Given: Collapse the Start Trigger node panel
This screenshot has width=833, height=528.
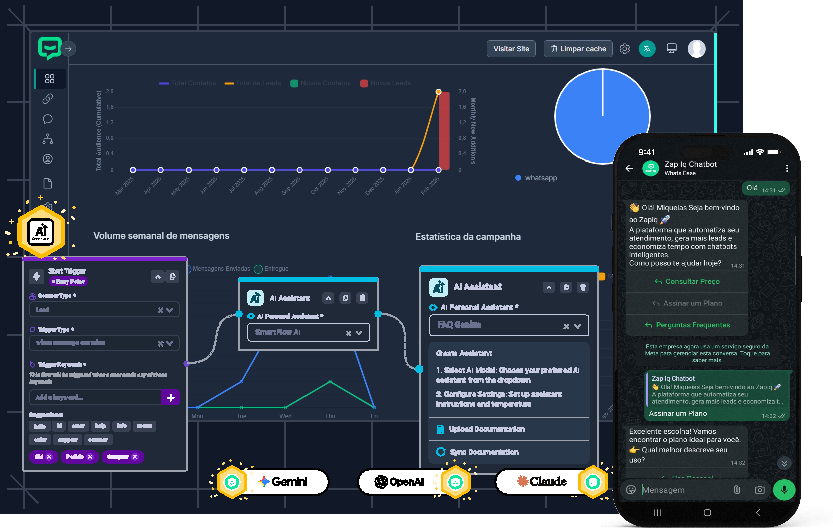Looking at the screenshot, I should 158,276.
